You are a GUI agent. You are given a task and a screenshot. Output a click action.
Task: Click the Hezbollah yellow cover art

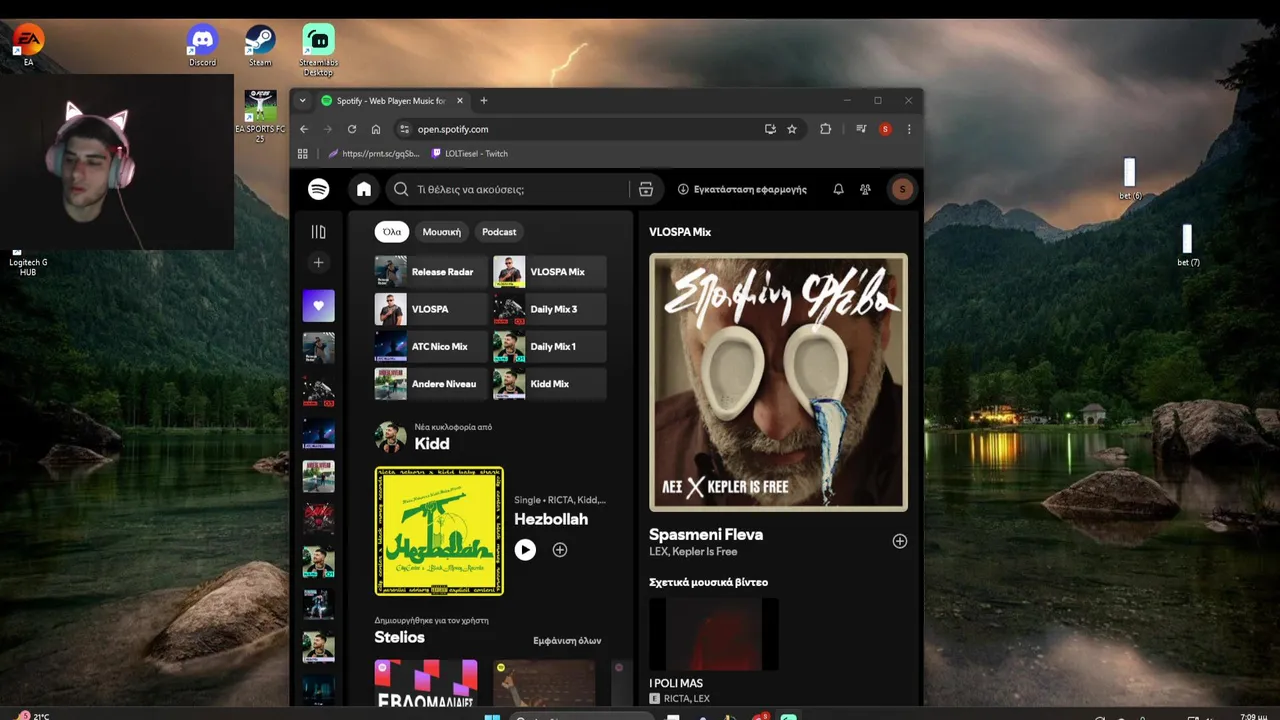(x=439, y=531)
